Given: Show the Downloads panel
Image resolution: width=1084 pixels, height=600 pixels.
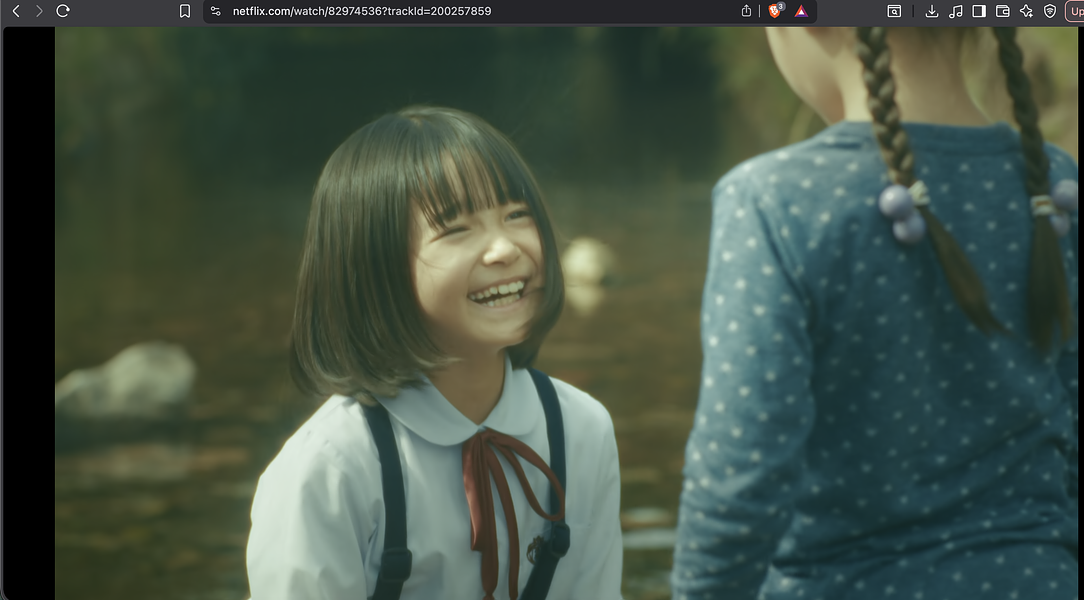Looking at the screenshot, I should pyautogui.click(x=932, y=11).
